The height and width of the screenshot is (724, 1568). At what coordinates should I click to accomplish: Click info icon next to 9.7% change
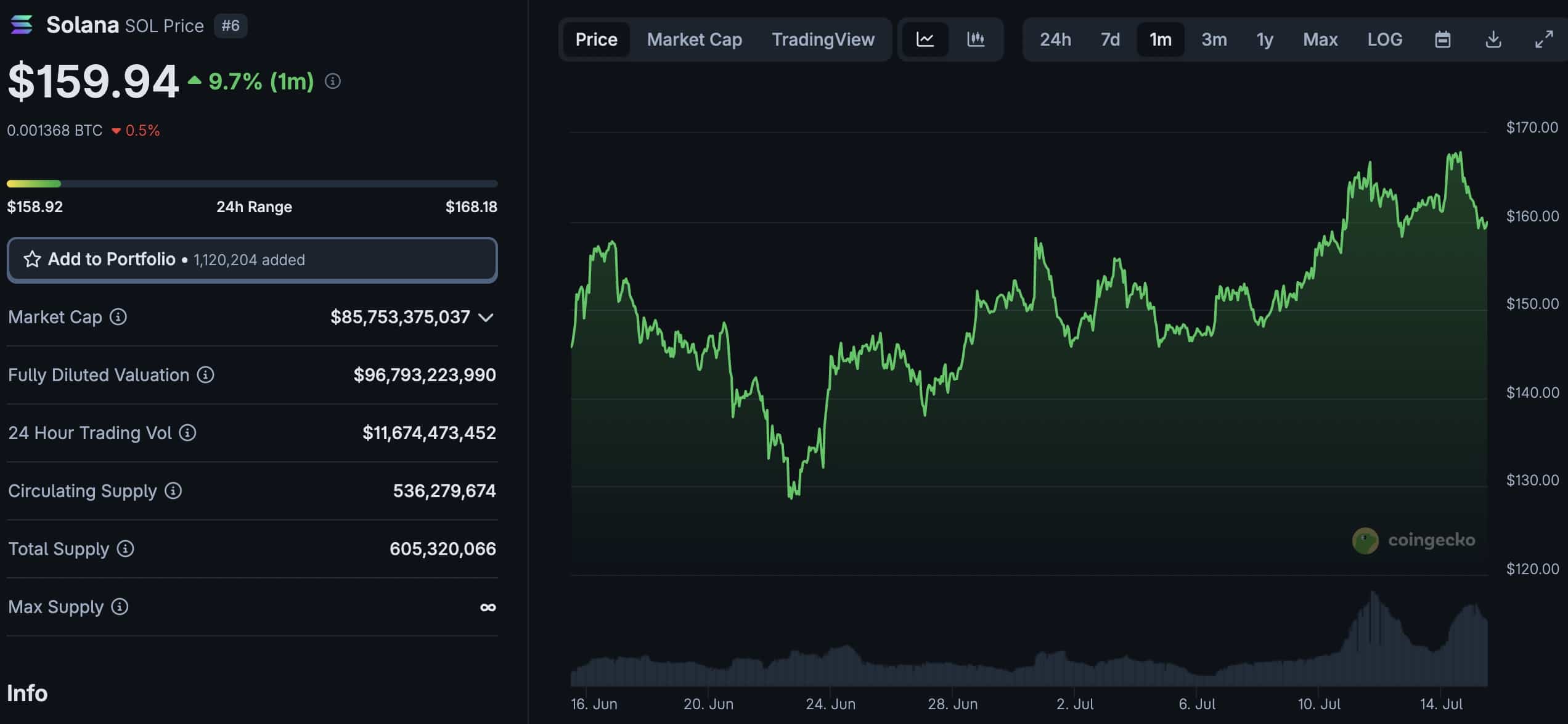[x=333, y=81]
